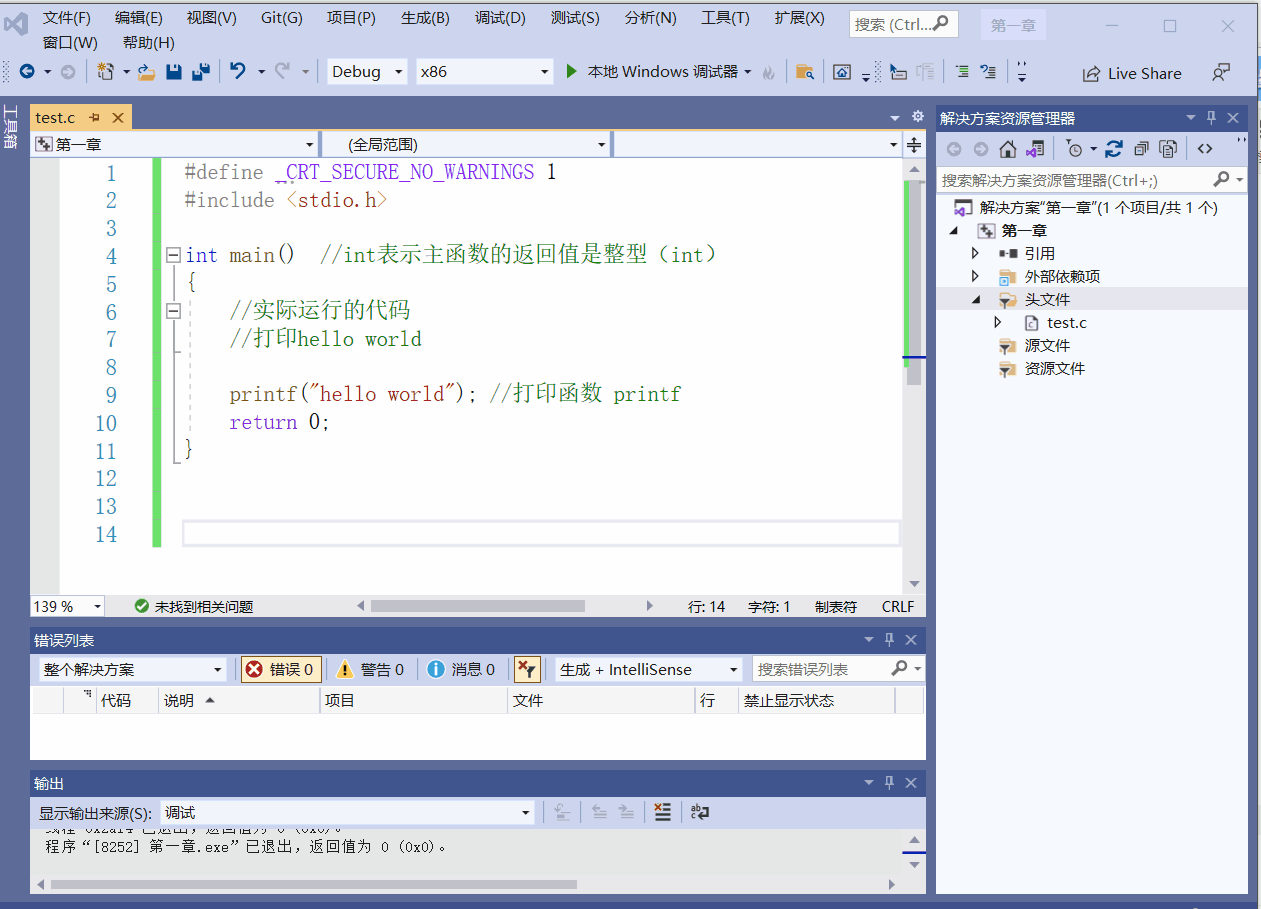This screenshot has width=1261, height=909.
Task: Click the Open File folder icon
Action: click(x=146, y=71)
